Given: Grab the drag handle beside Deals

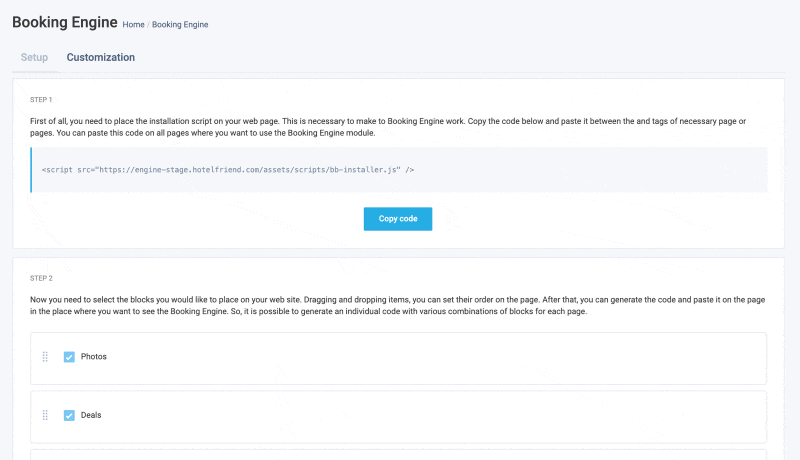Looking at the screenshot, I should (x=45, y=415).
